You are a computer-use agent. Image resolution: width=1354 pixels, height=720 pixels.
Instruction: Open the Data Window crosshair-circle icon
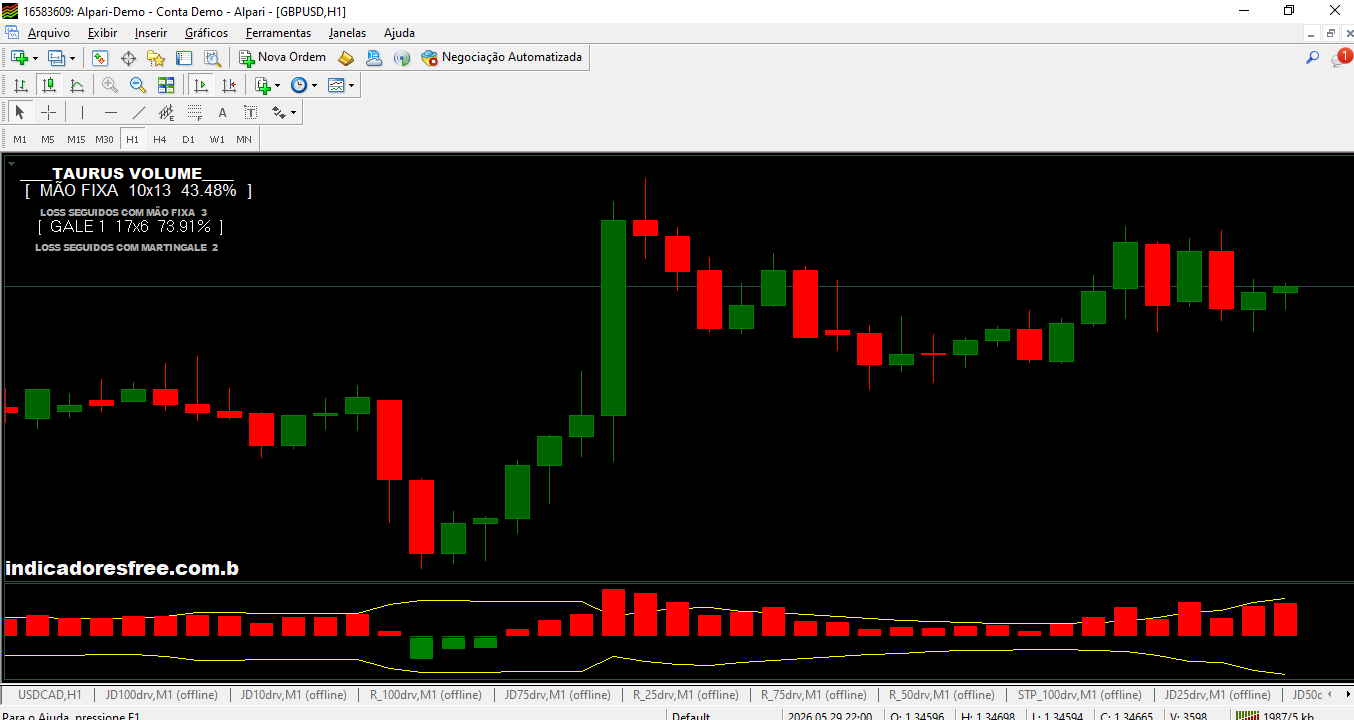(128, 58)
